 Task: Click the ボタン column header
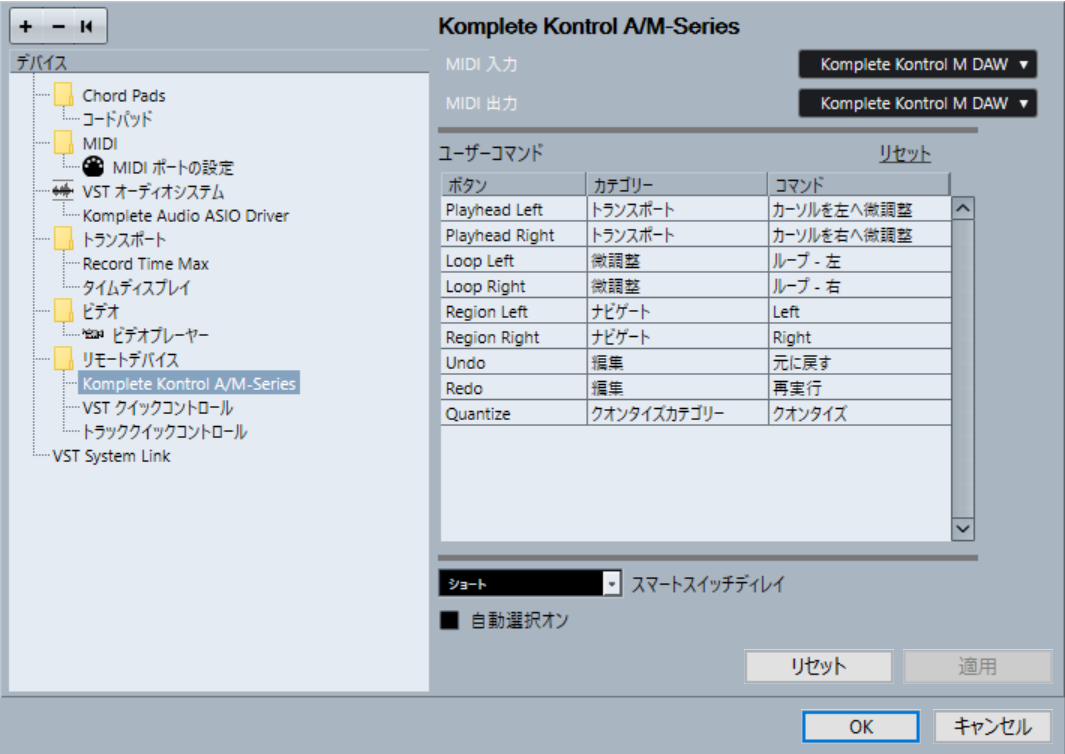(513, 185)
